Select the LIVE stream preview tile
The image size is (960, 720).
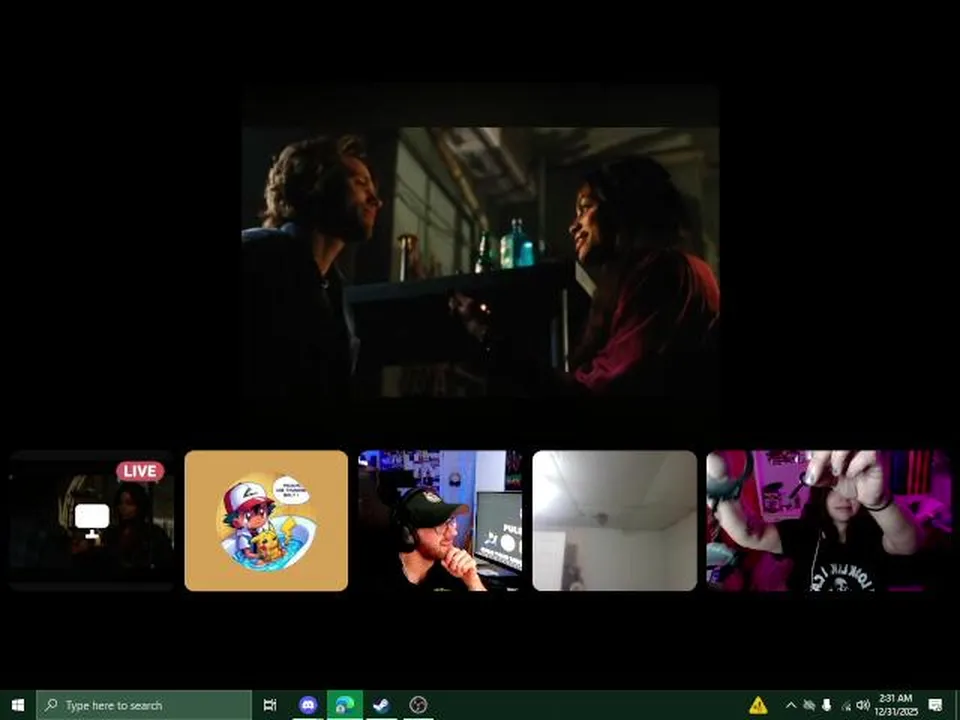[x=92, y=520]
